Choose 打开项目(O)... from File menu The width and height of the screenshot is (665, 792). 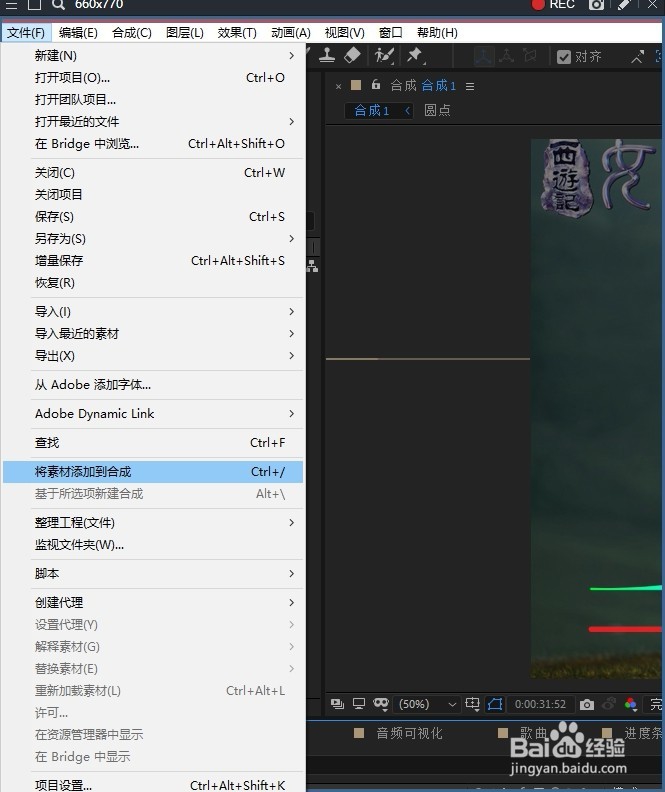click(152, 78)
